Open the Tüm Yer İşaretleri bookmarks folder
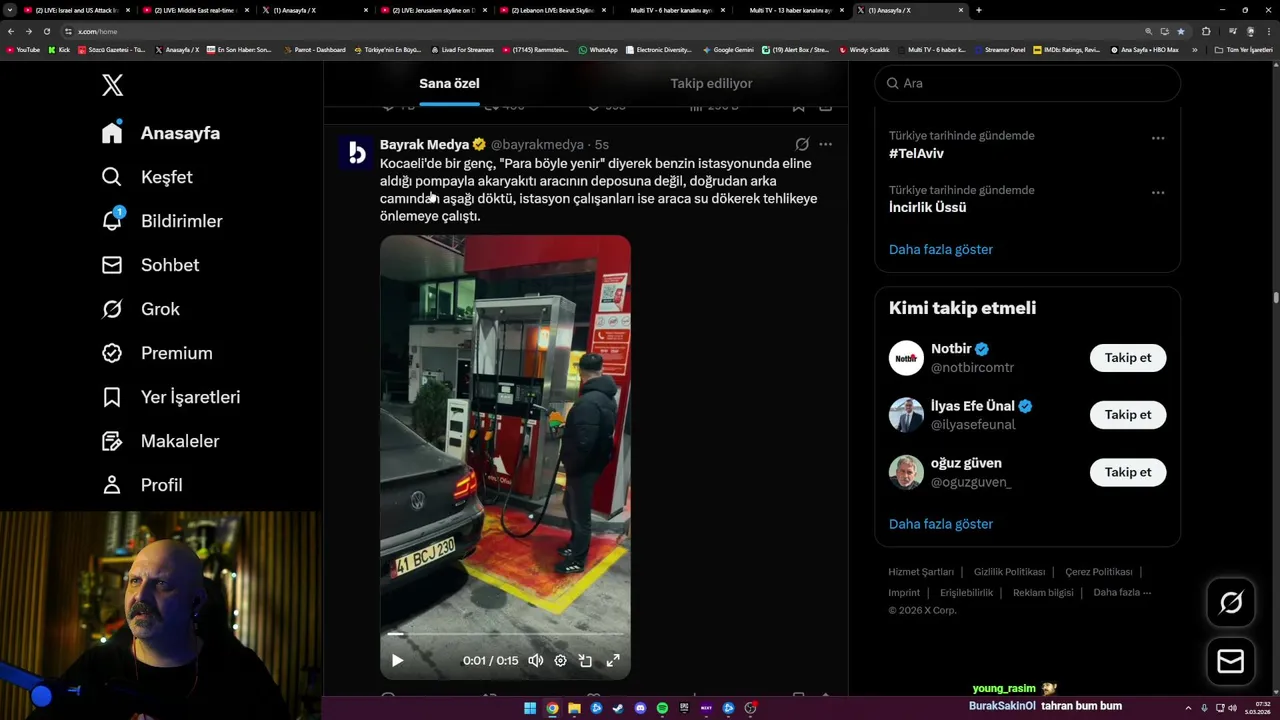Viewport: 1280px width, 720px height. tap(1243, 49)
